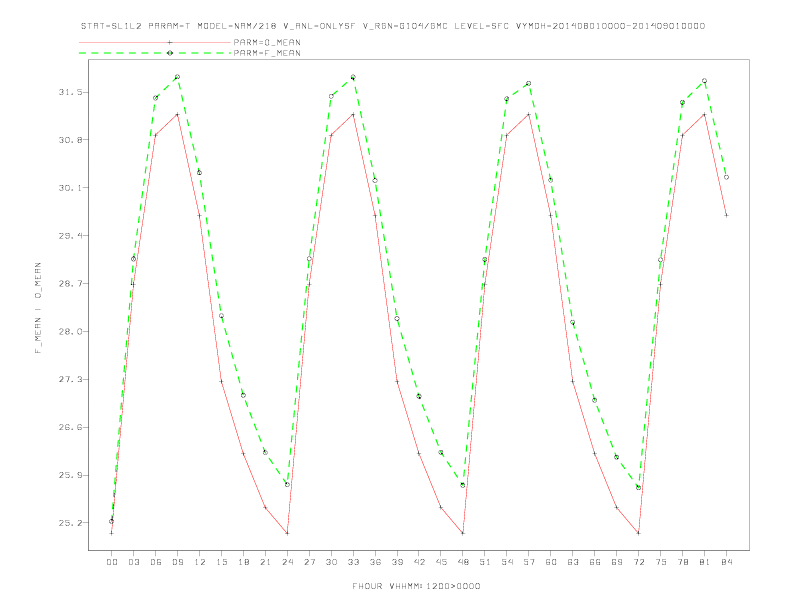The width and height of the screenshot is (792, 612).
Task: Click the x-axis tick label 00
Action: 112,562
